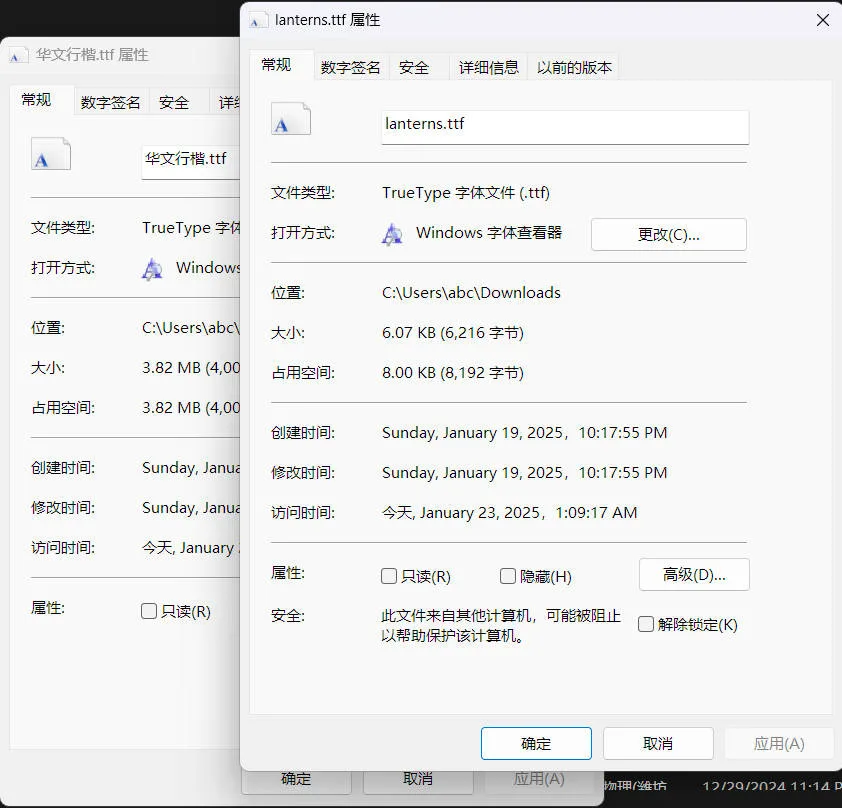The width and height of the screenshot is (842, 808).
Task: Click the lanterns.ttf file type icon
Action: click(x=291, y=119)
